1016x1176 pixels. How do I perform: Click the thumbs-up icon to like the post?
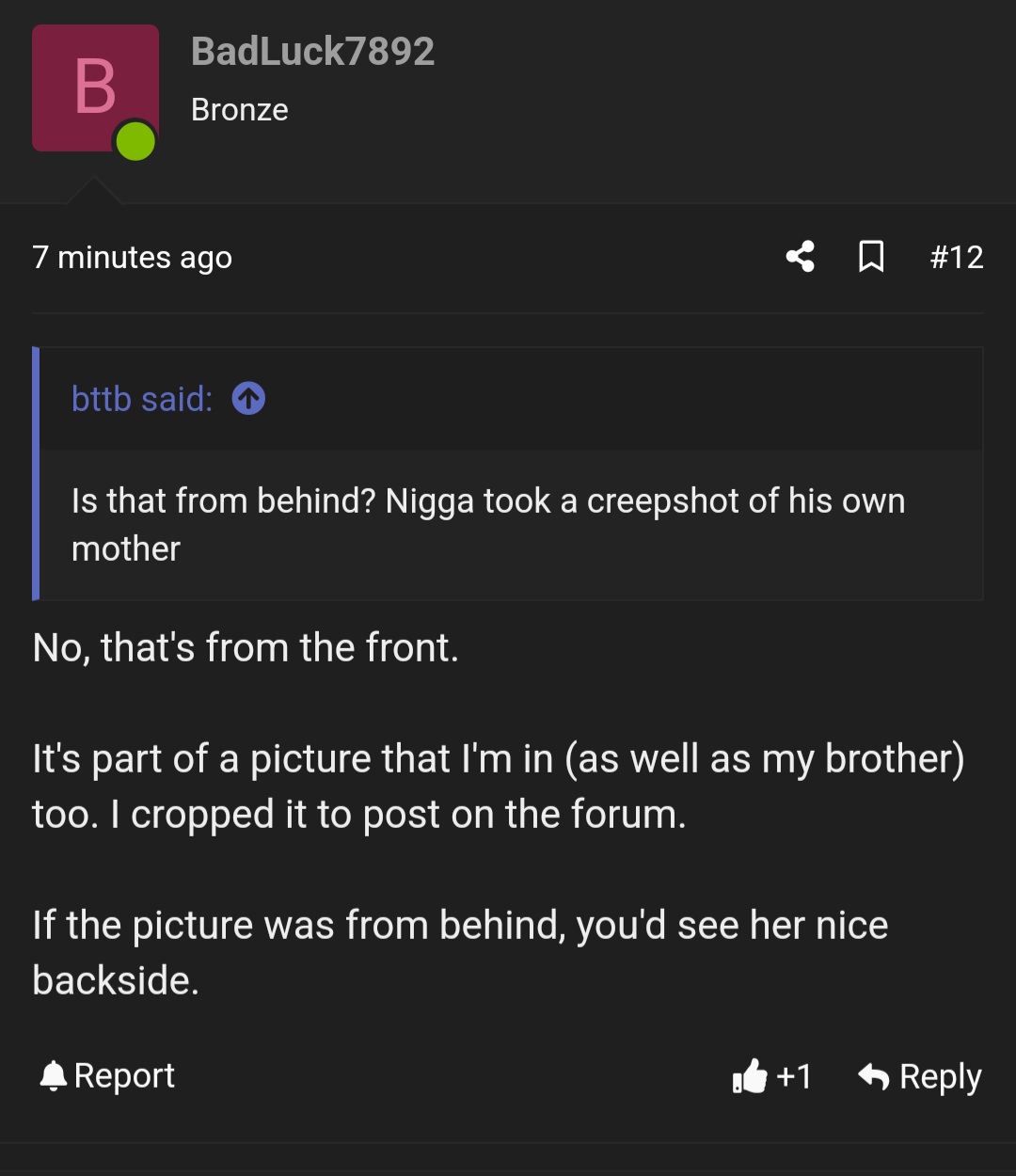point(748,1076)
